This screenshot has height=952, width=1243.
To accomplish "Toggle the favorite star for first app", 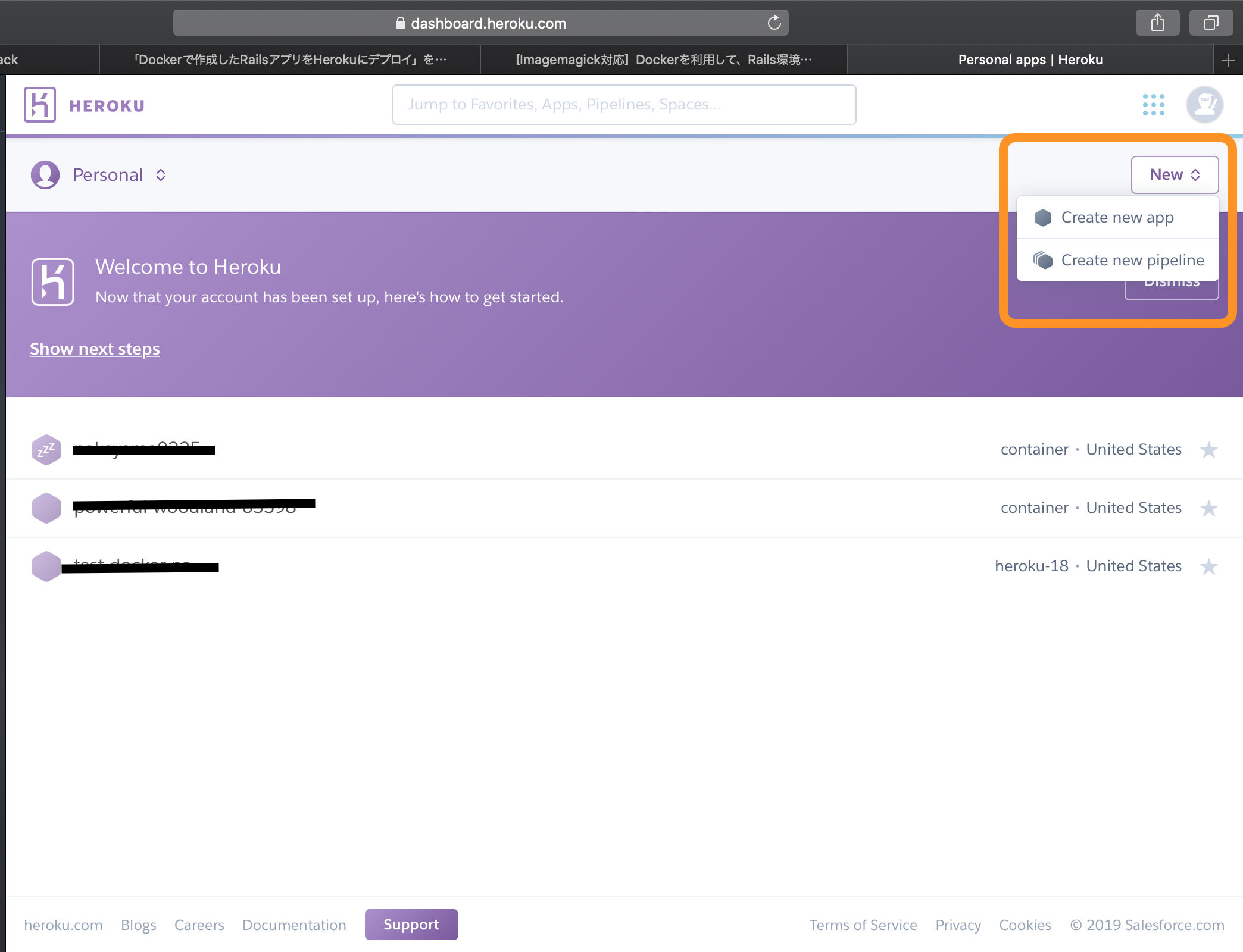I will 1209,449.
